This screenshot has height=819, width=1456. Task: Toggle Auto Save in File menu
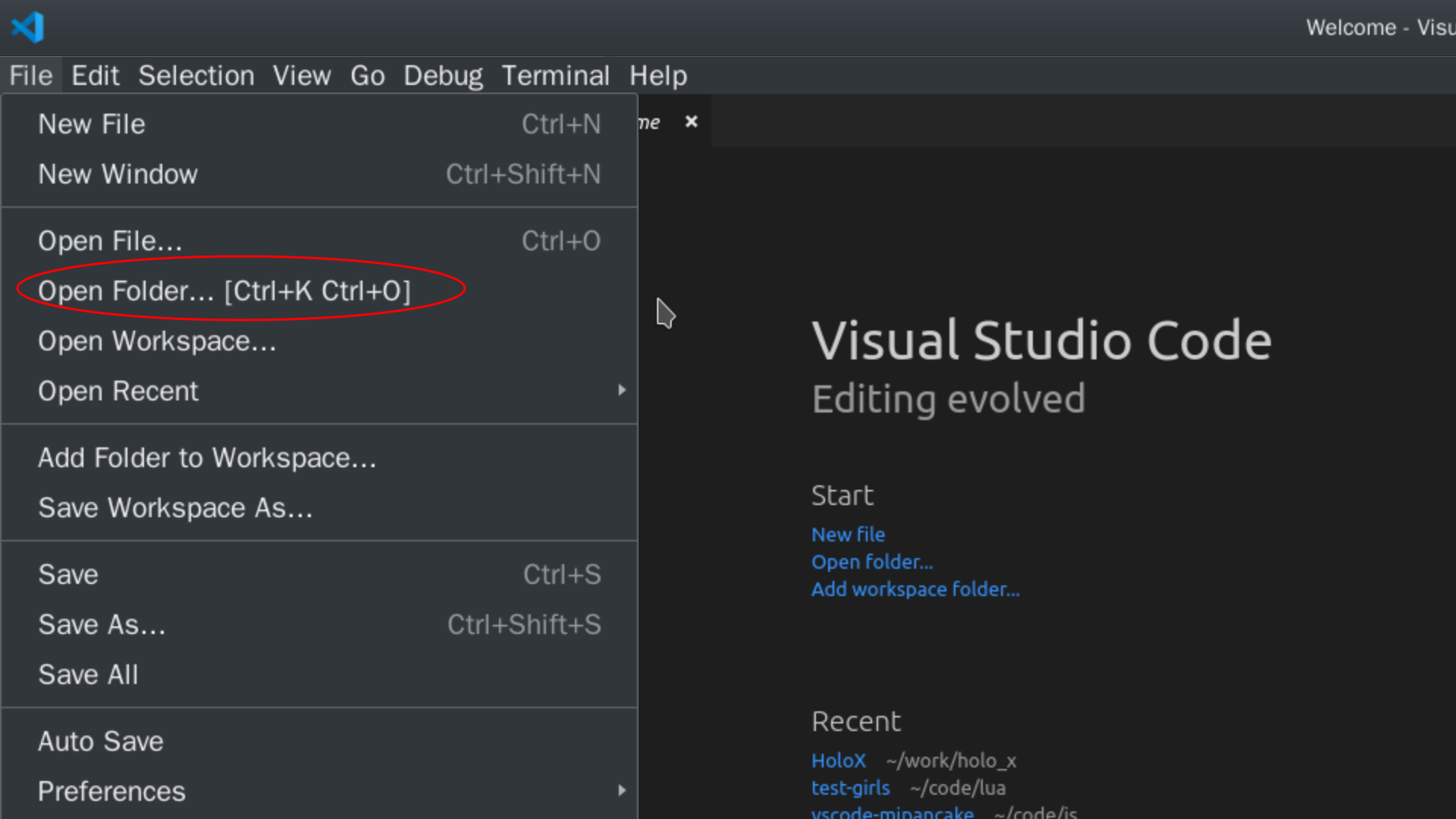tap(319, 742)
